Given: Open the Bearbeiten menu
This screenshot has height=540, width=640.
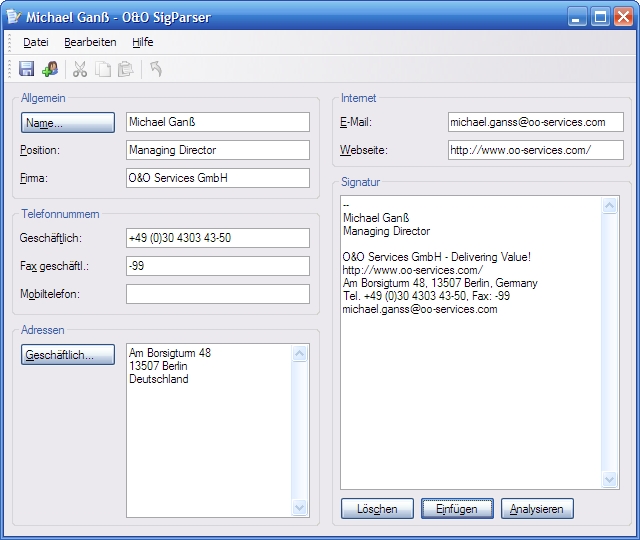Looking at the screenshot, I should (x=90, y=42).
